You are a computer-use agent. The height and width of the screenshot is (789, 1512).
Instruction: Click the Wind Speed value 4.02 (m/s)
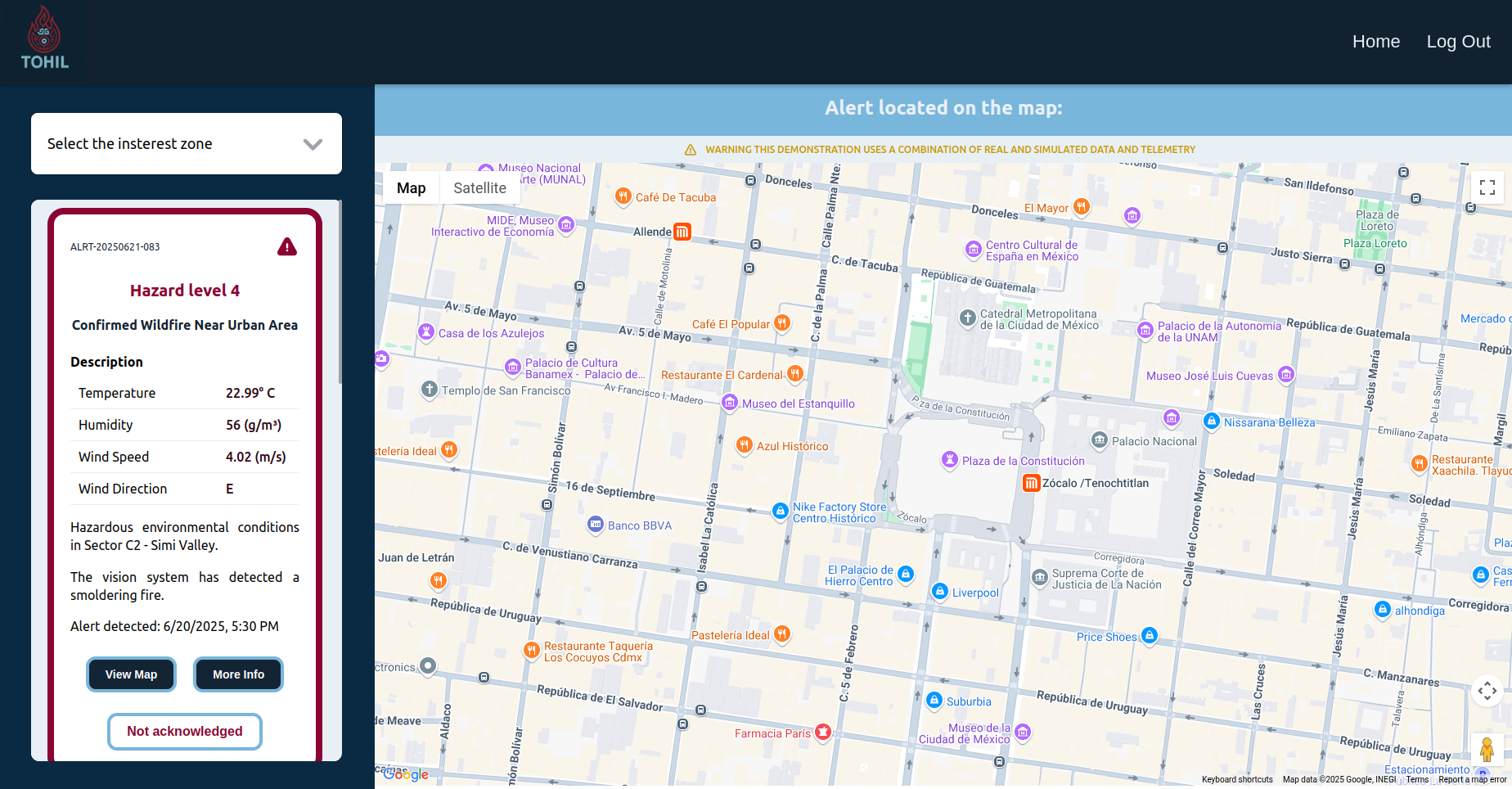point(256,457)
